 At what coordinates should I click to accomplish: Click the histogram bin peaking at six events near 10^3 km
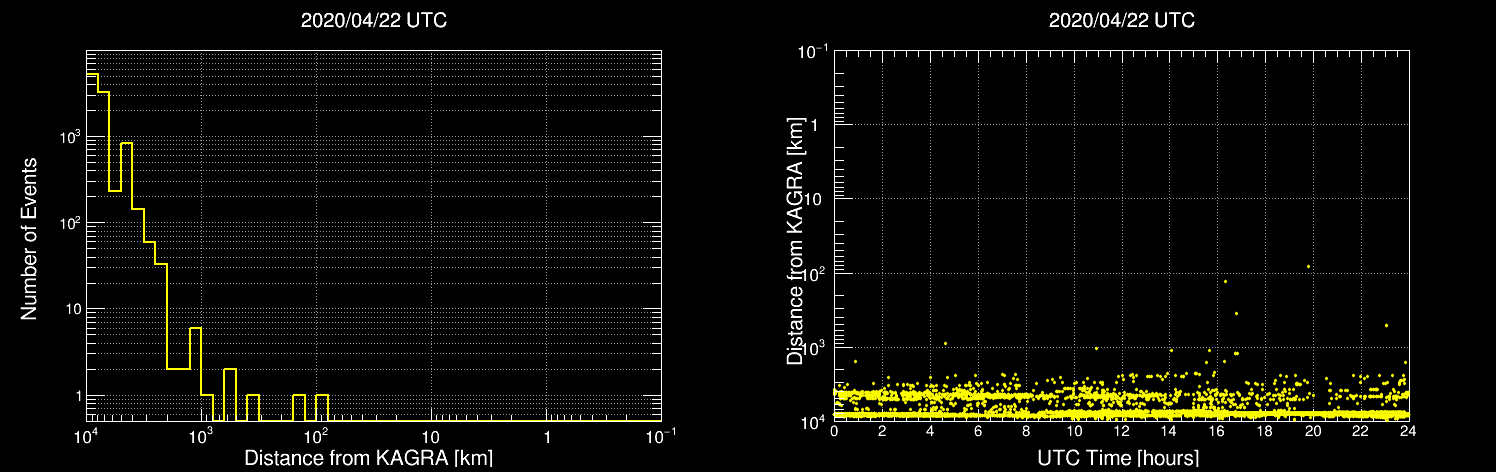[195, 374]
